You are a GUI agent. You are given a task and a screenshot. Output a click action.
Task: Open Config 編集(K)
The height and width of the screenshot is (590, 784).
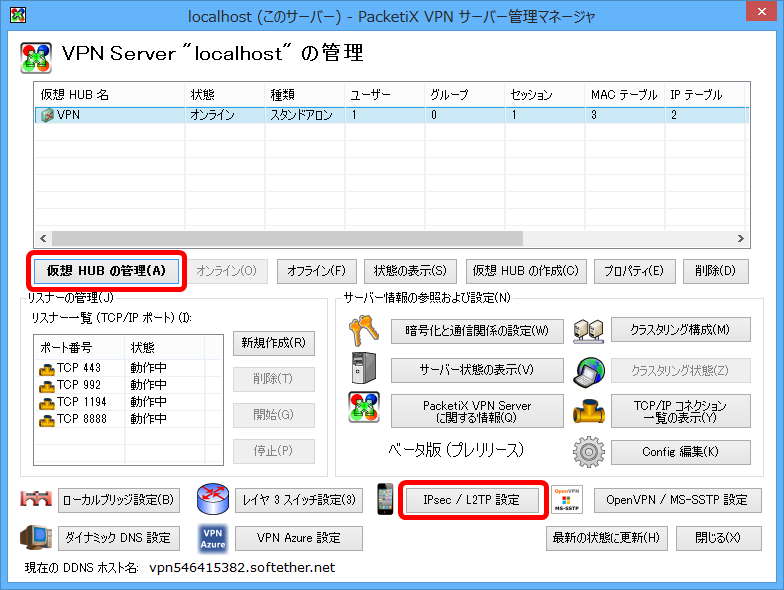click(x=680, y=452)
